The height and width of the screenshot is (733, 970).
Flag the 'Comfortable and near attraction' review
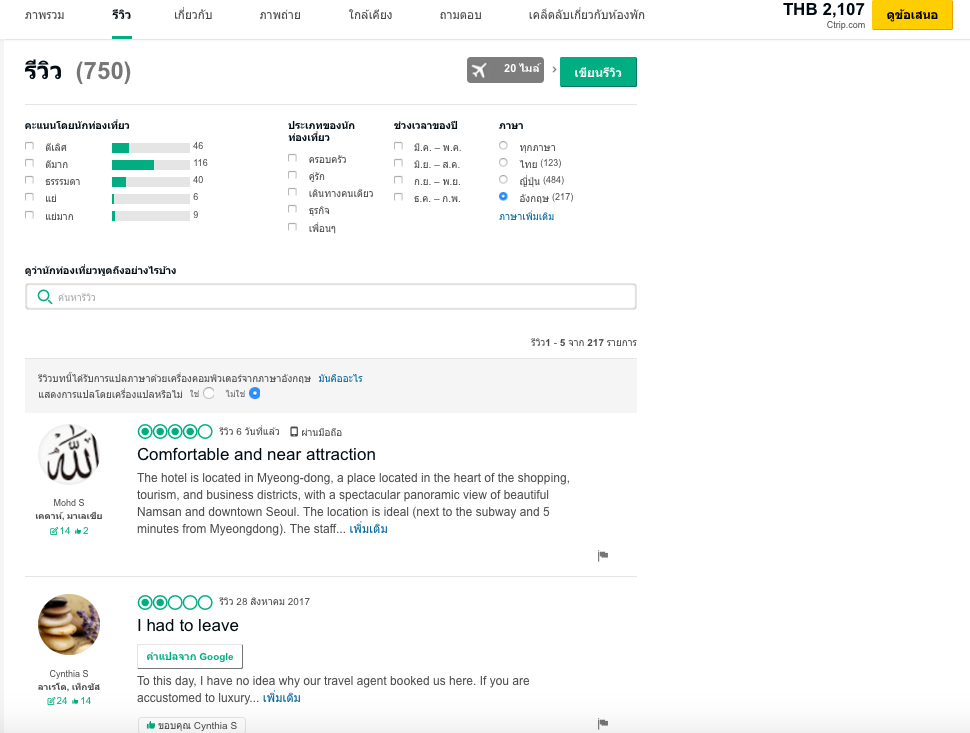tap(603, 555)
